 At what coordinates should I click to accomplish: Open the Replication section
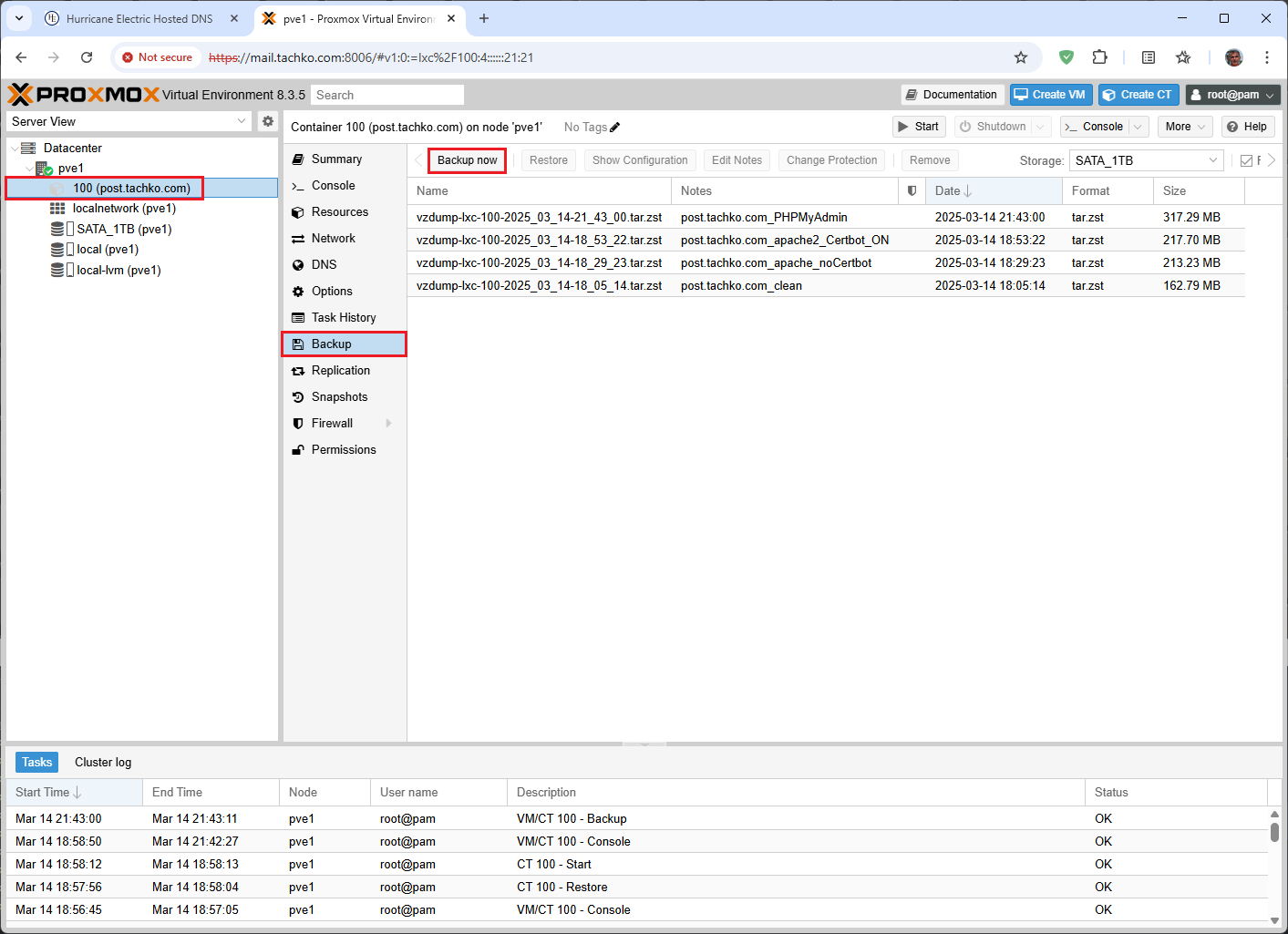(345, 370)
